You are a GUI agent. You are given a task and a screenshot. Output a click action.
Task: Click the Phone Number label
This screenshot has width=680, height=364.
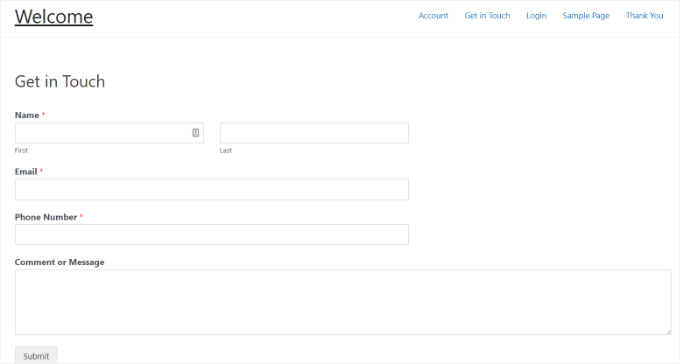(46, 217)
